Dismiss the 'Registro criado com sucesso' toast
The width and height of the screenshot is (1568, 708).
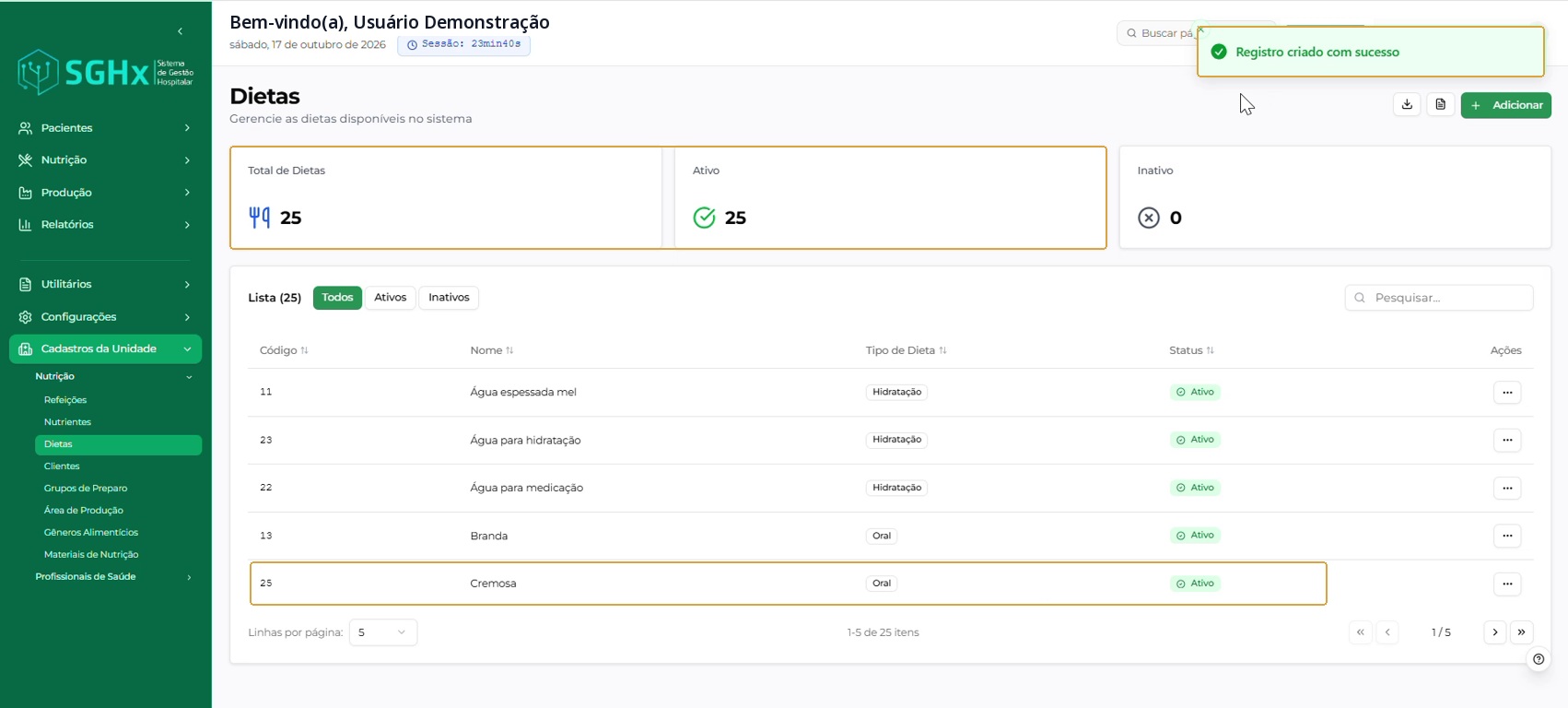coord(1200,29)
